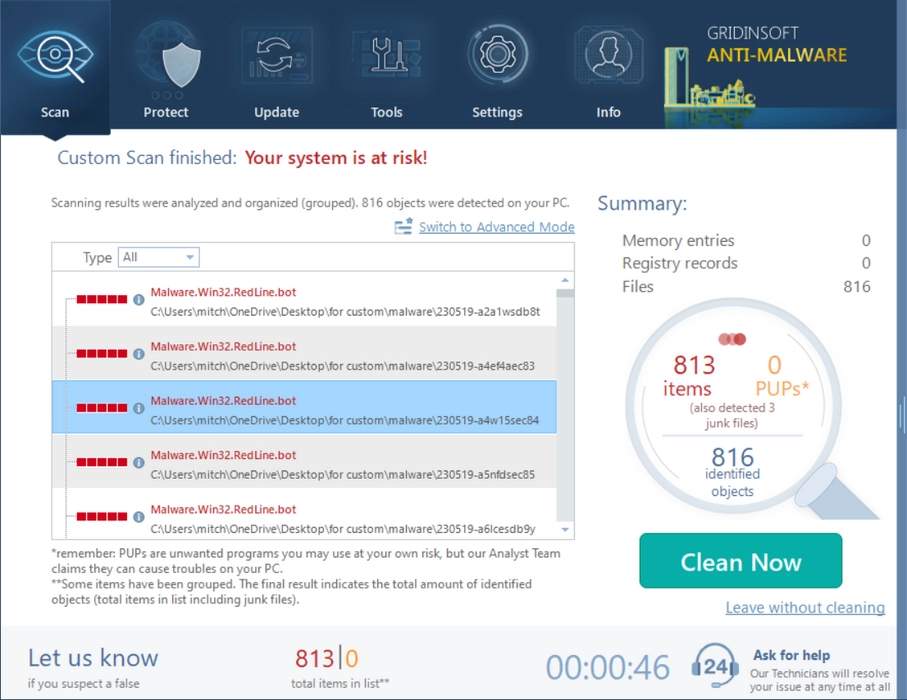Click info icon beside first RedLine.bot entry
The height and width of the screenshot is (700, 907).
139,300
